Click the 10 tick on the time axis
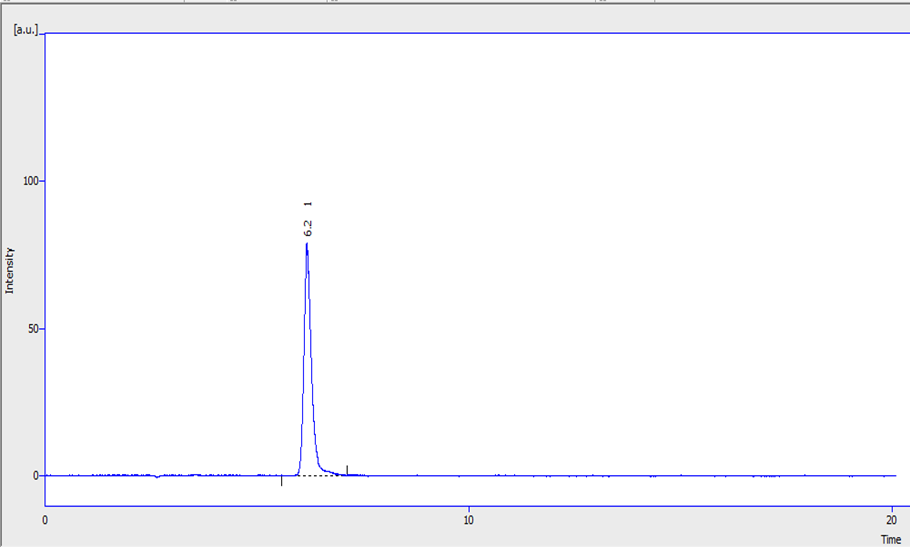The image size is (910, 547). (468, 520)
